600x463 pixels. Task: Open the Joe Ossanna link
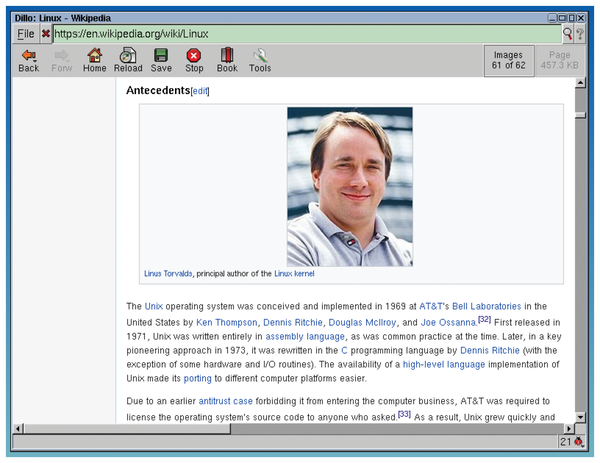(x=448, y=323)
